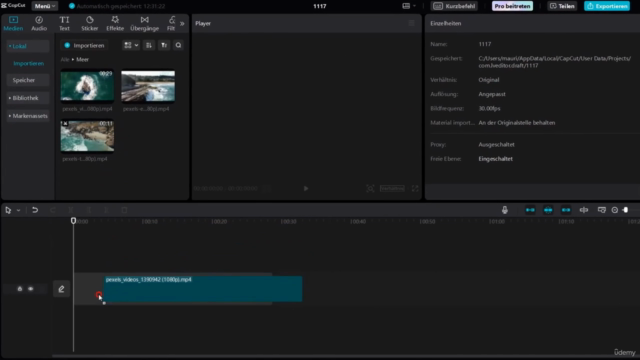The image size is (640, 360).
Task: Adjust the timeline zoom slider handle
Action: [626, 210]
